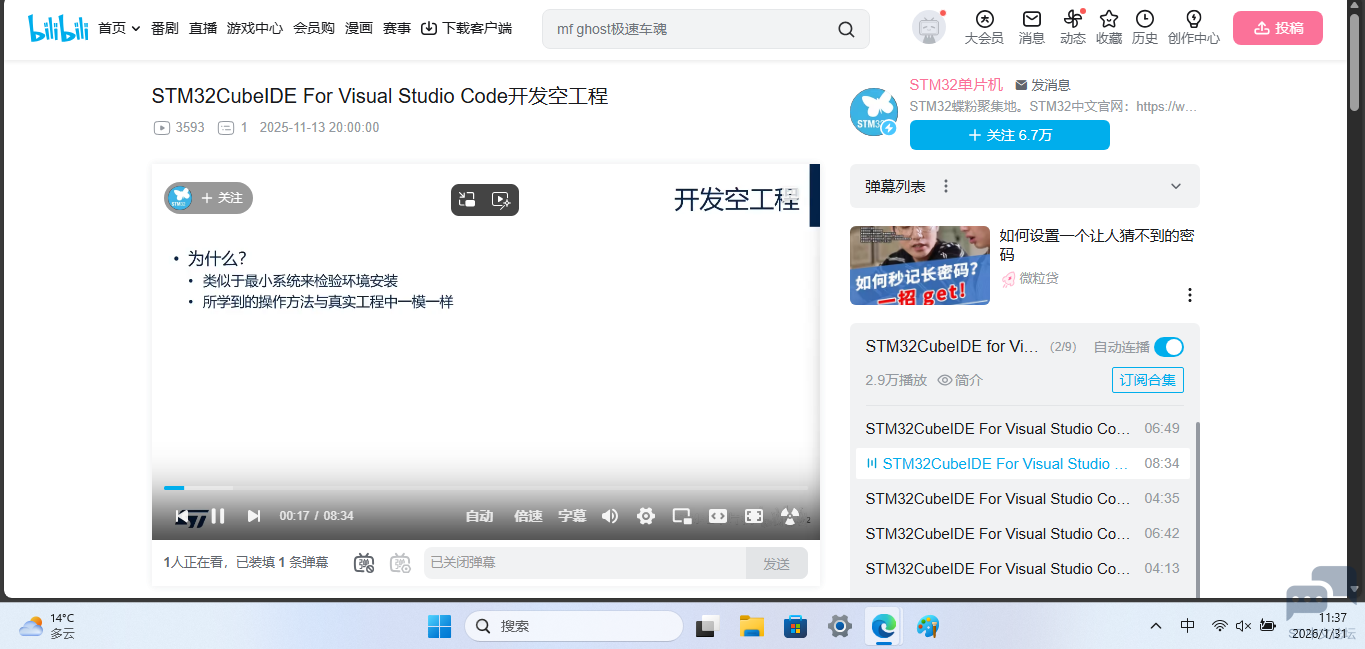Click the 订阅合集 subscribe button
The width and height of the screenshot is (1365, 649).
coord(1147,380)
